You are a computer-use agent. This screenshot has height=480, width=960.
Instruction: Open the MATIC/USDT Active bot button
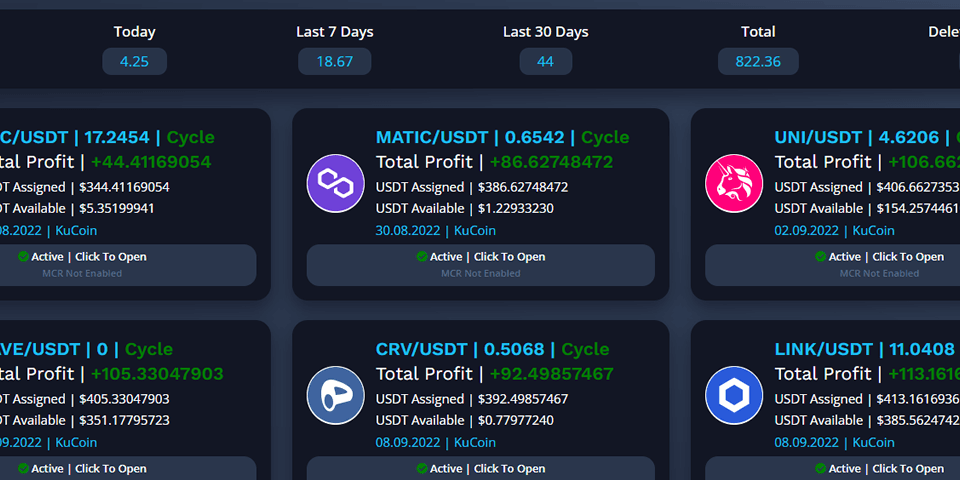coord(481,265)
